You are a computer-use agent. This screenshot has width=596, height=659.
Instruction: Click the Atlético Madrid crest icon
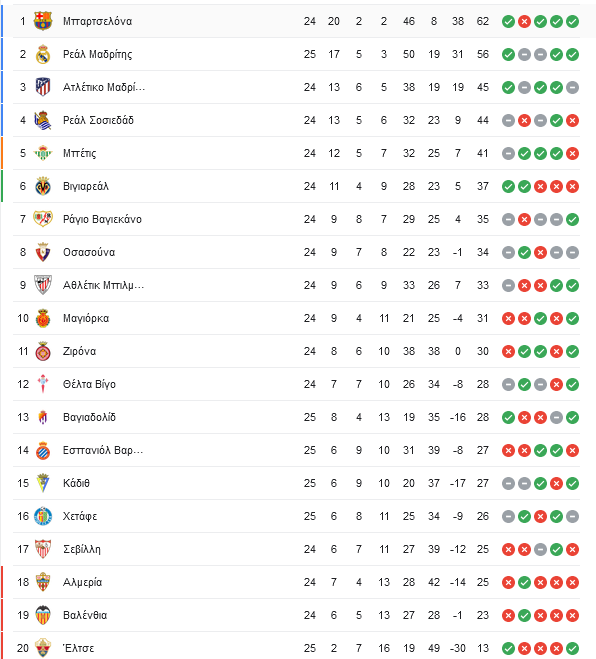pyautogui.click(x=43, y=87)
